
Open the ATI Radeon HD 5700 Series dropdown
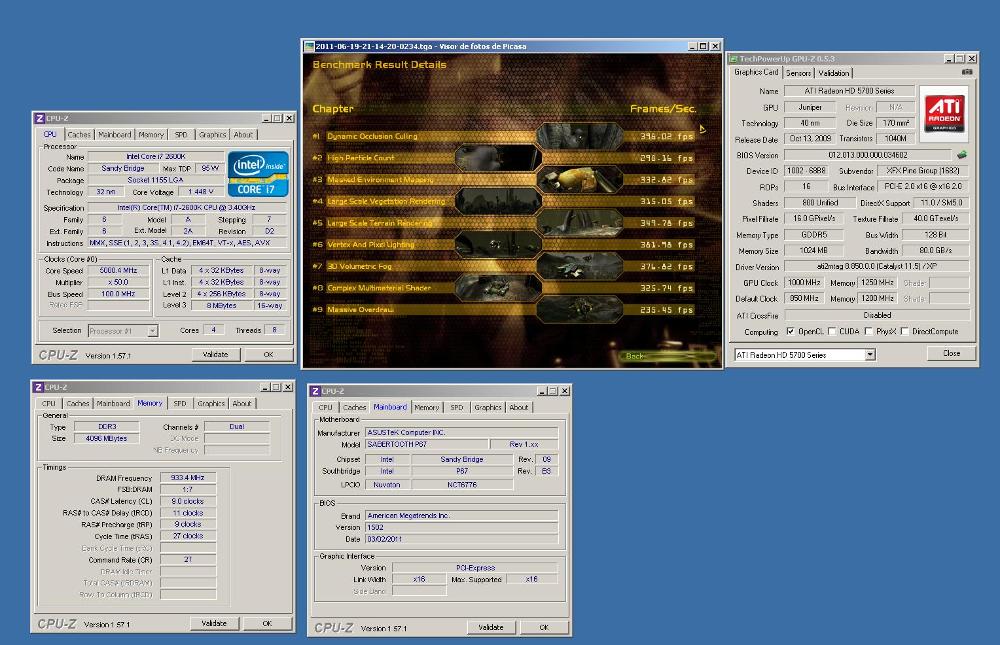870,355
